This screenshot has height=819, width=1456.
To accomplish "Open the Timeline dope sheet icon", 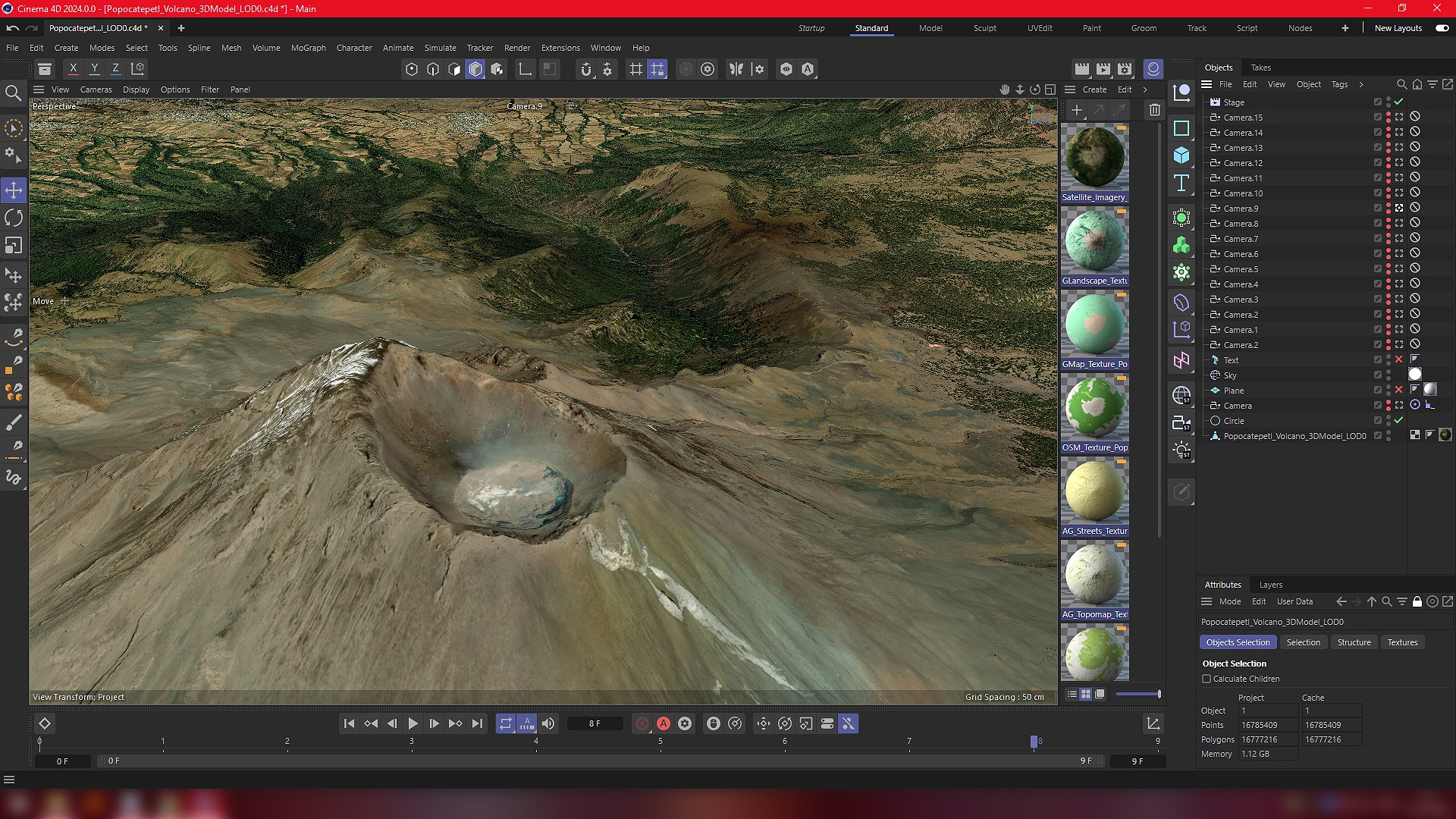I will (x=1153, y=724).
